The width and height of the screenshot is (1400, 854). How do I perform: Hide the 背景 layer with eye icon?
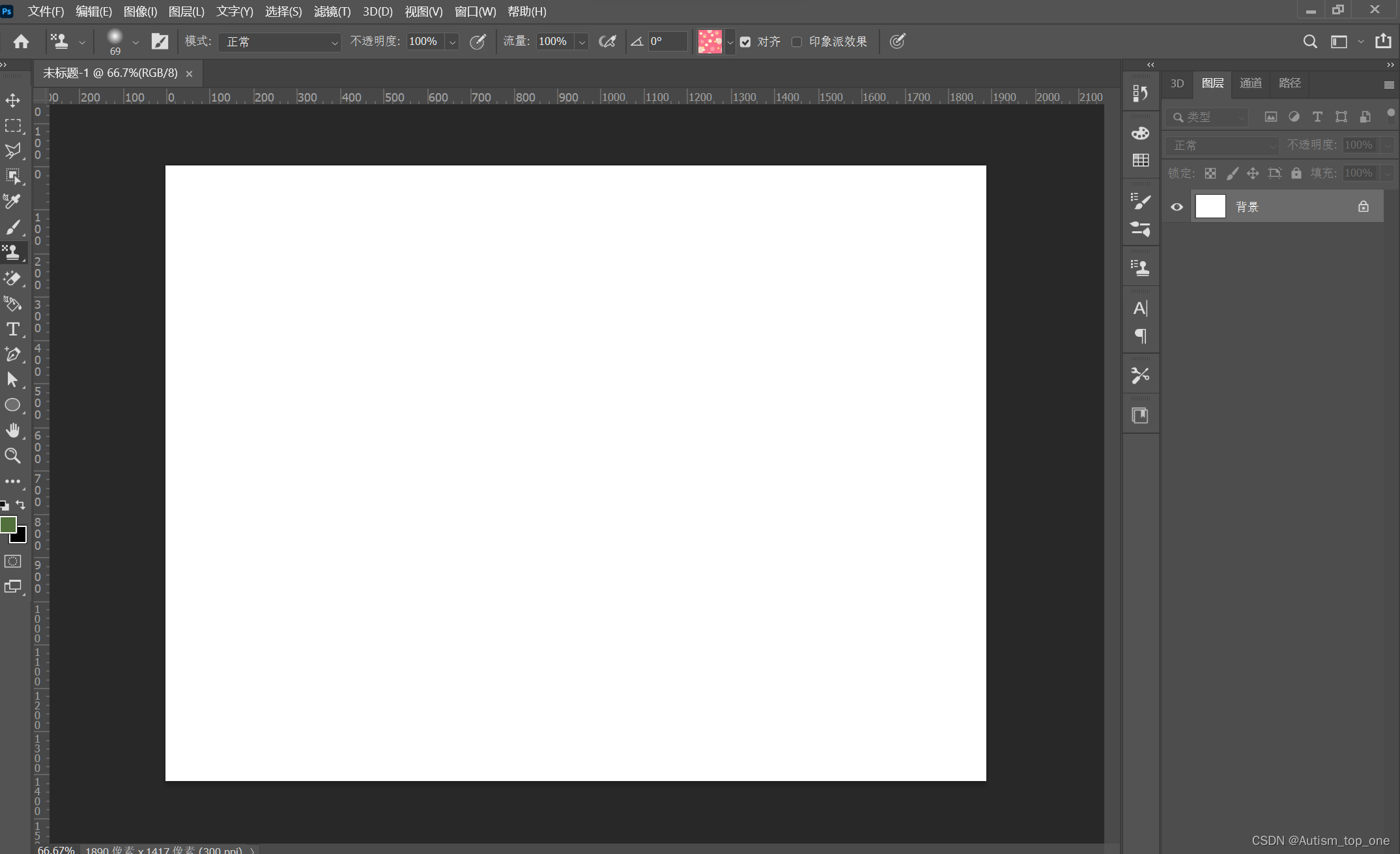tap(1177, 207)
